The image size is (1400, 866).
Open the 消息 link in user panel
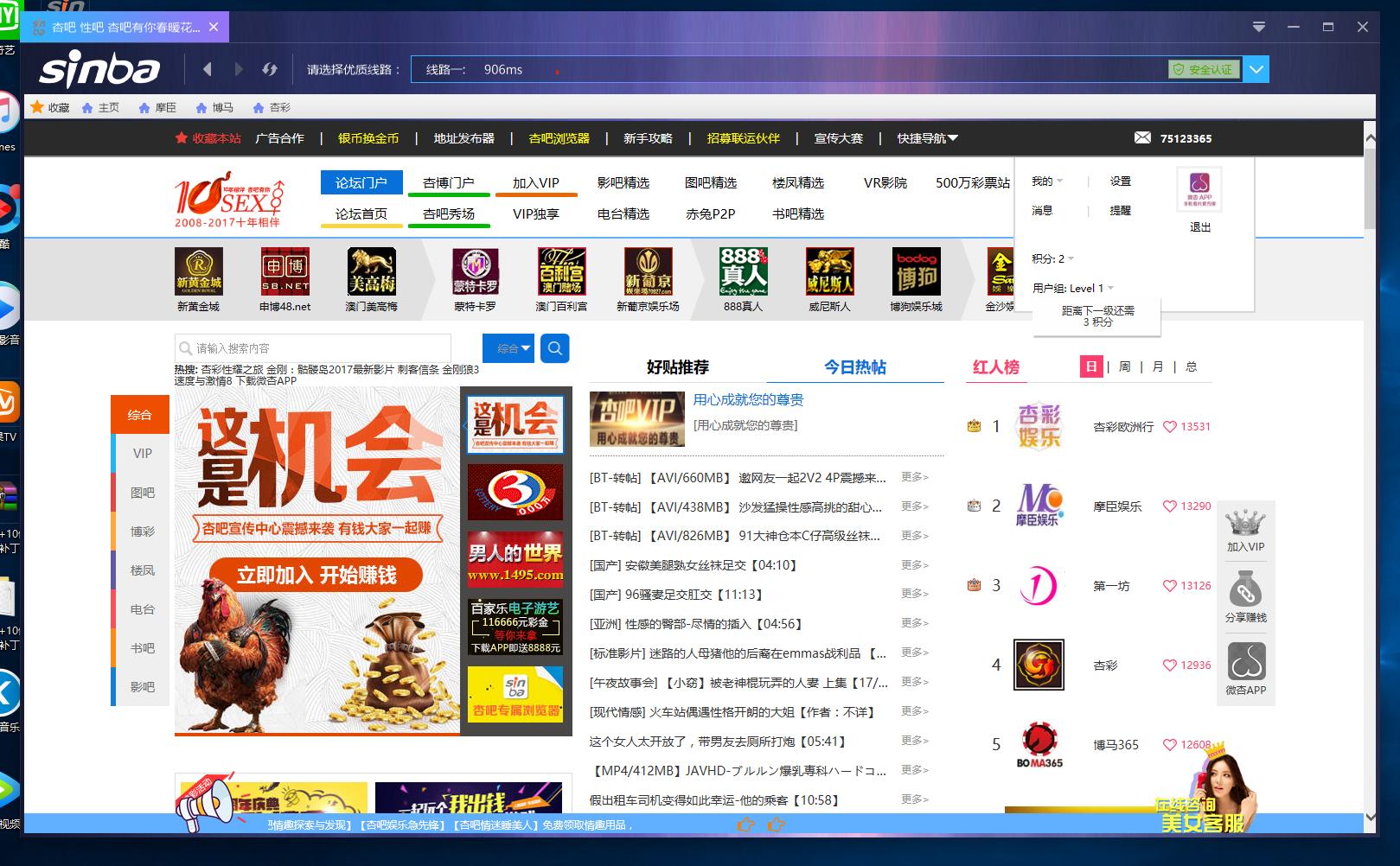[1042, 210]
